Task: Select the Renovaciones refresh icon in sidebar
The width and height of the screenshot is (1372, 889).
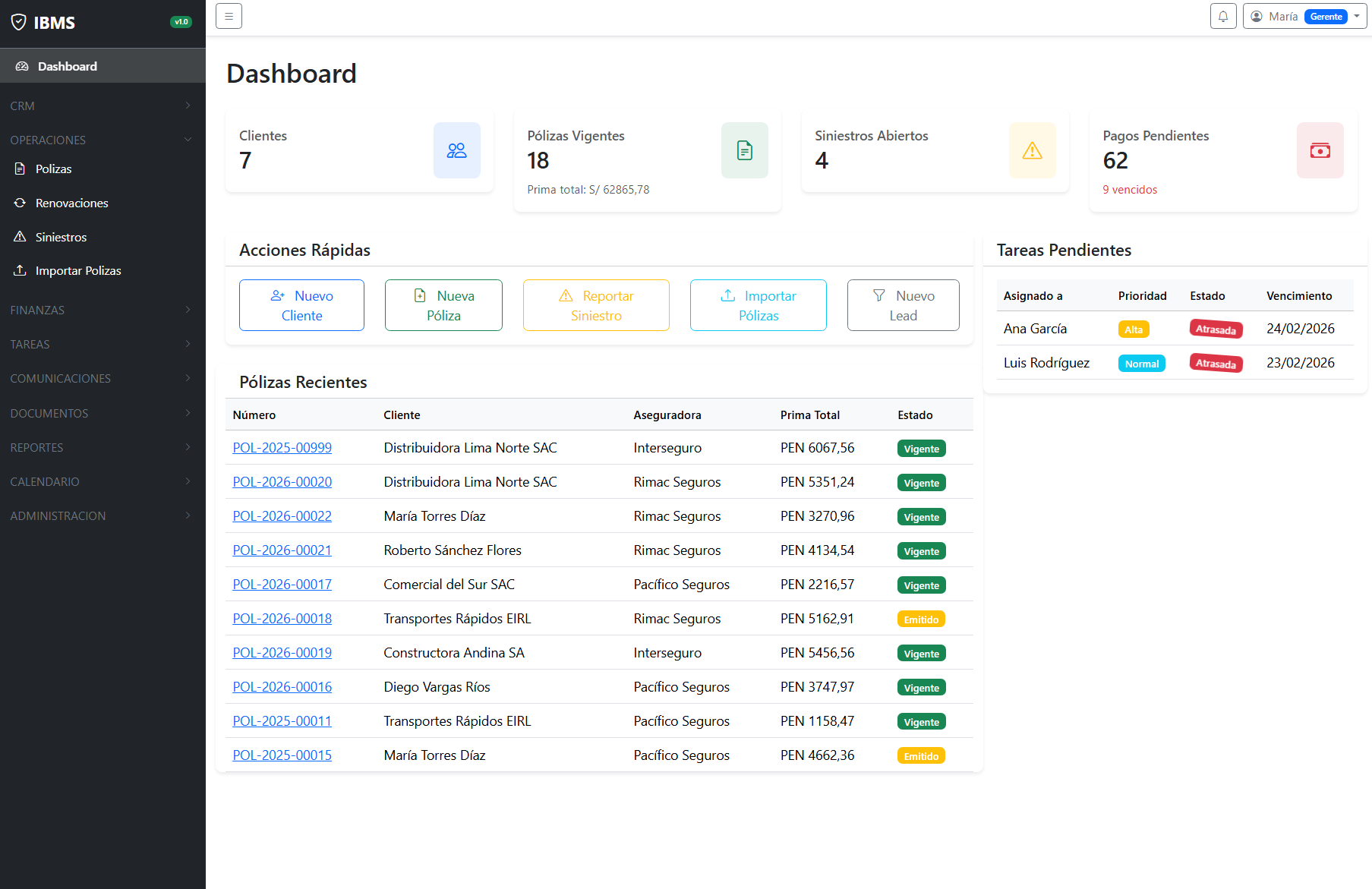Action: coord(21,203)
